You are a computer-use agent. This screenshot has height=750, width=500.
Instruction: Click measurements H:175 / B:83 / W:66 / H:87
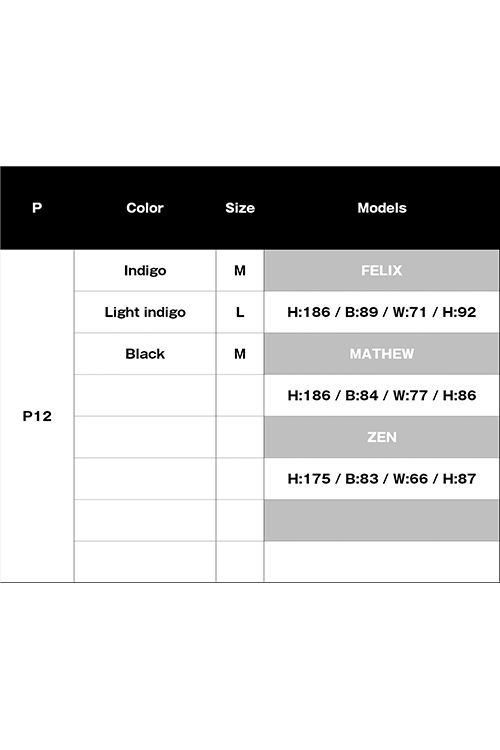[381, 479]
